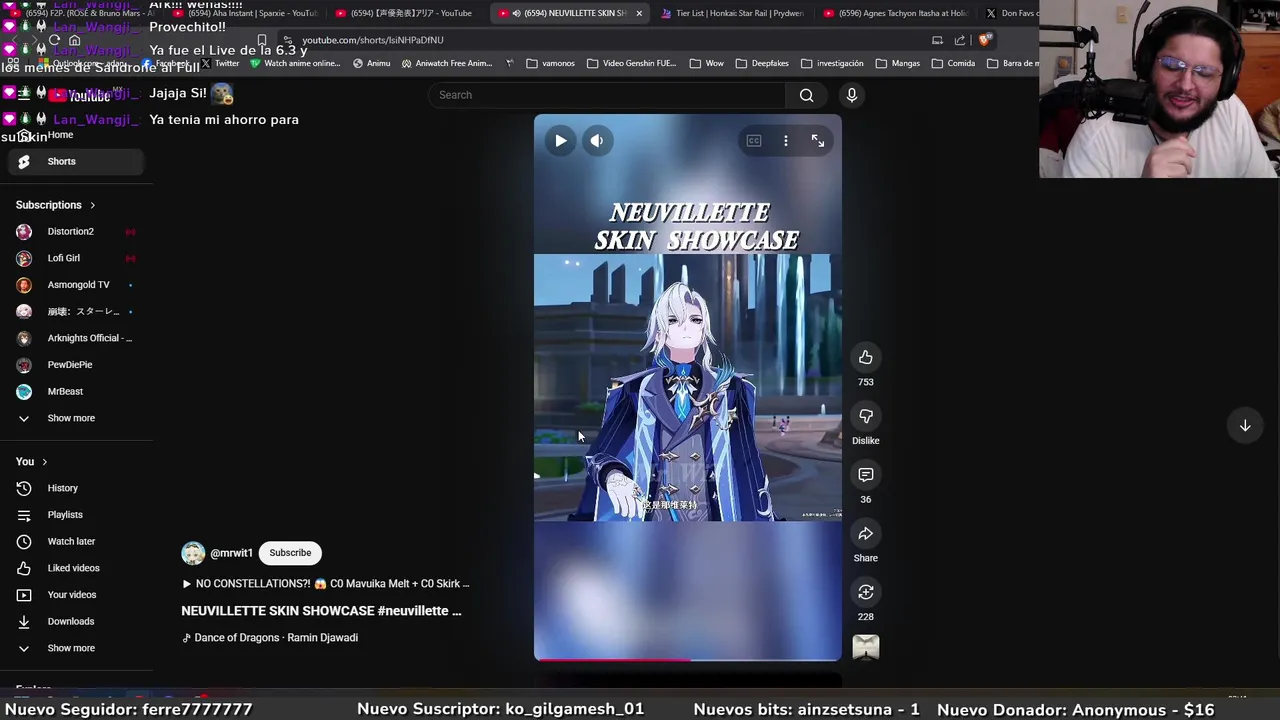Open Aniwatch Free Anime bookmark
This screenshot has height=720, width=1280.
447,63
